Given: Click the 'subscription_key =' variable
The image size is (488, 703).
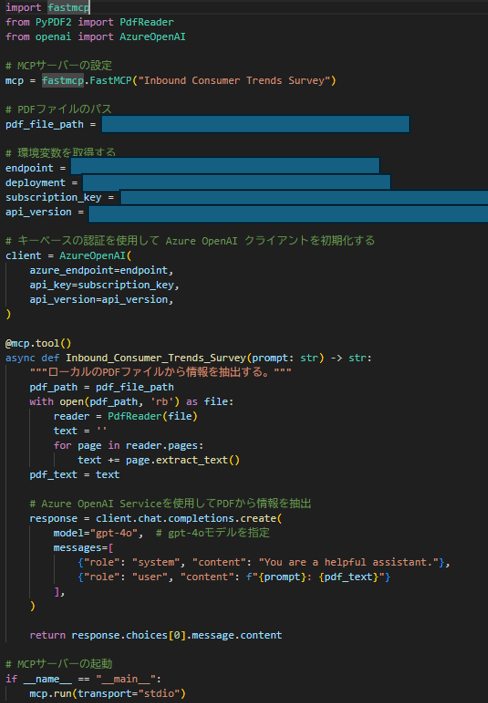Looking at the screenshot, I should point(60,197).
